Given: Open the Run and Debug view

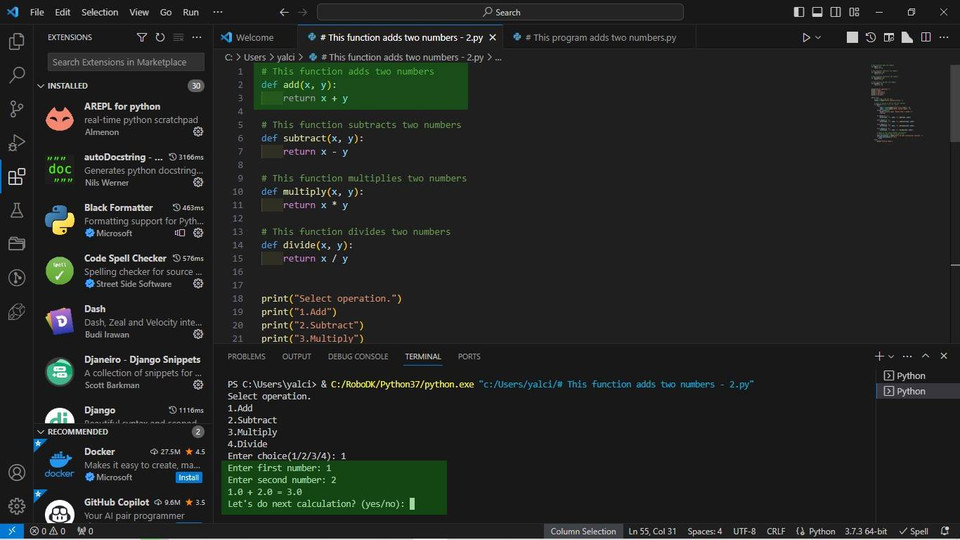Looking at the screenshot, I should pos(16,143).
